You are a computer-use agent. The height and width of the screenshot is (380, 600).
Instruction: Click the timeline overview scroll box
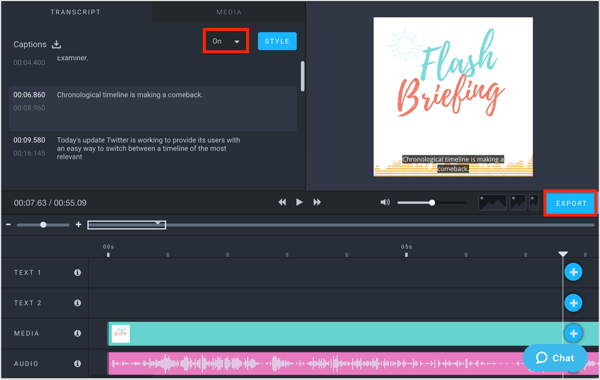(127, 225)
